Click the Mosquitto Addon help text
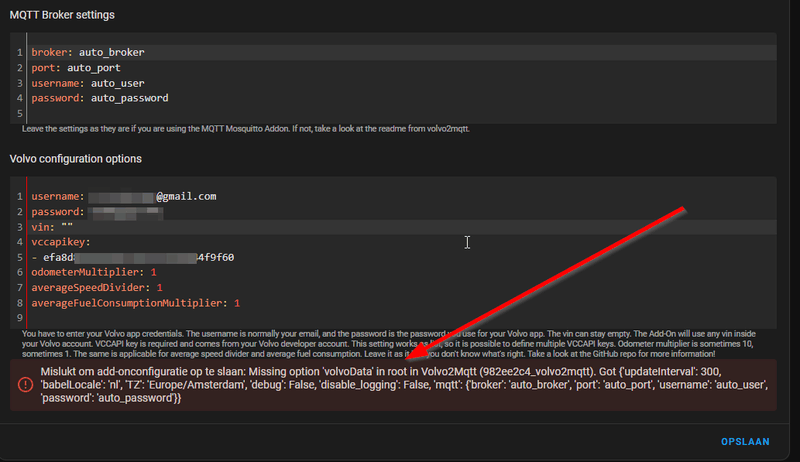Screen dimensions: 800x462 point(245,129)
